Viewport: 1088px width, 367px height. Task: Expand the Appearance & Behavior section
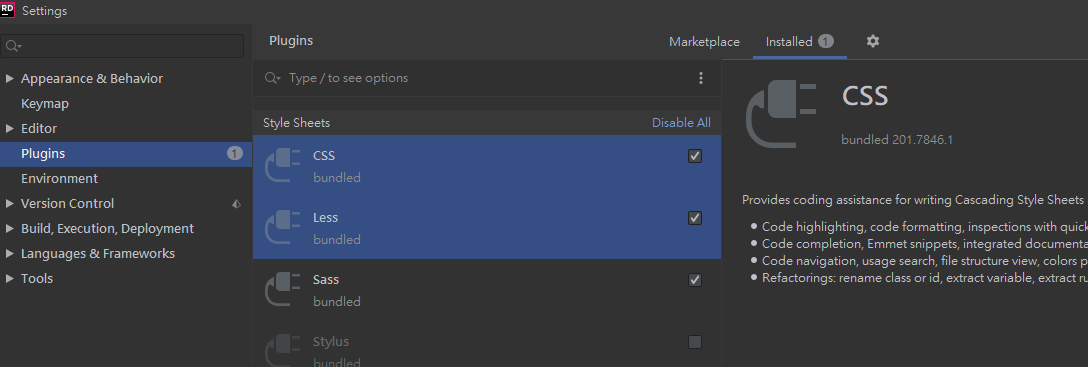(x=10, y=78)
